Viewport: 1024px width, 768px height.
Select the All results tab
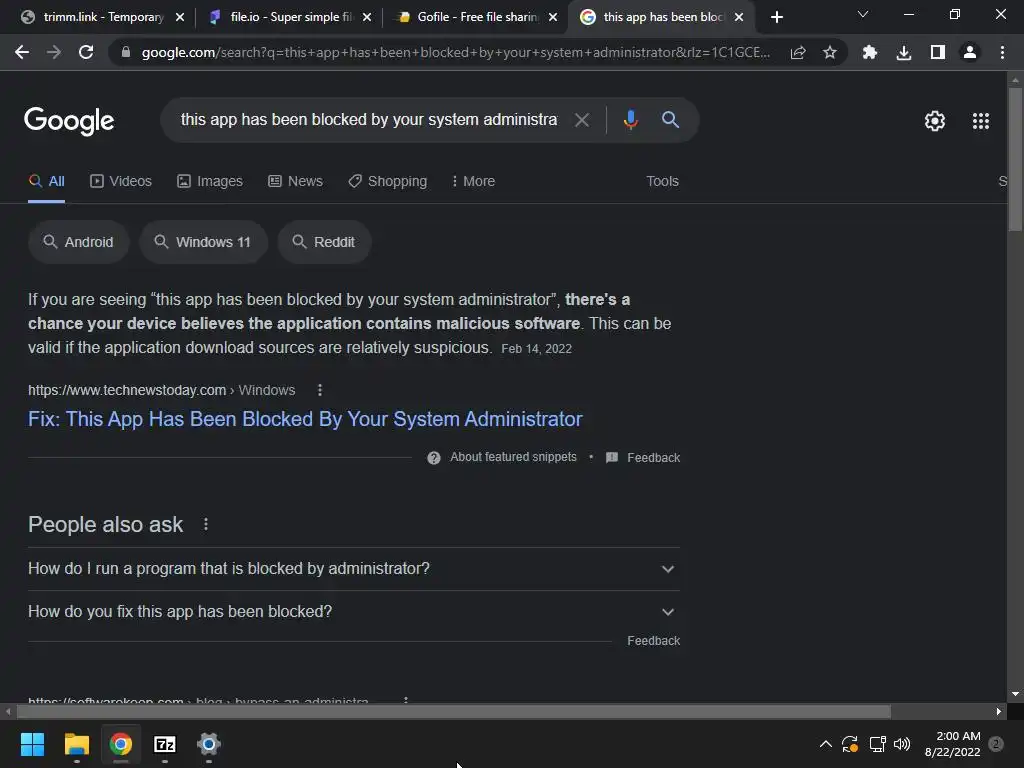[x=46, y=182]
